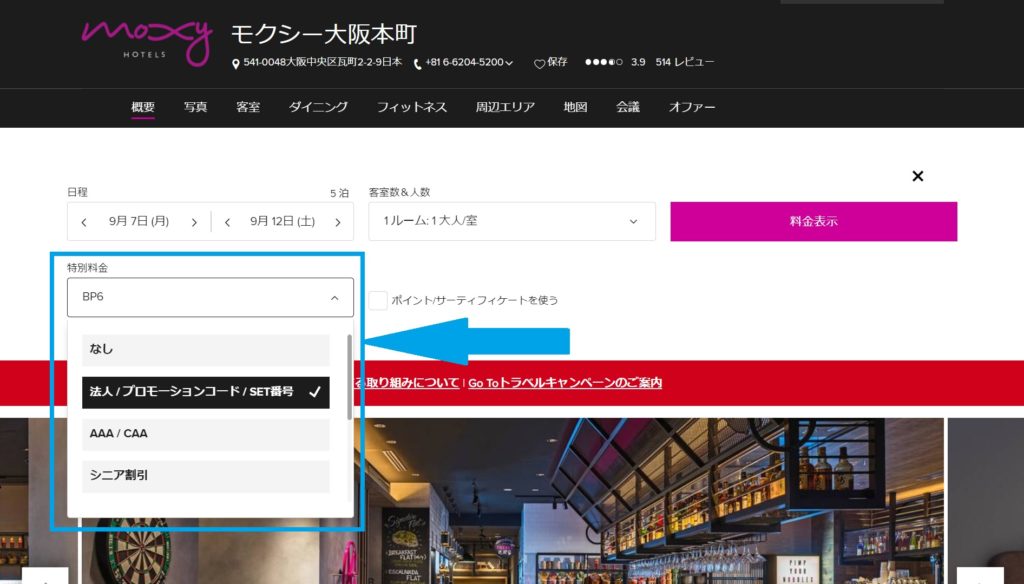Choose the シニア割引 rate option
Viewport: 1024px width, 584px height.
[205, 476]
